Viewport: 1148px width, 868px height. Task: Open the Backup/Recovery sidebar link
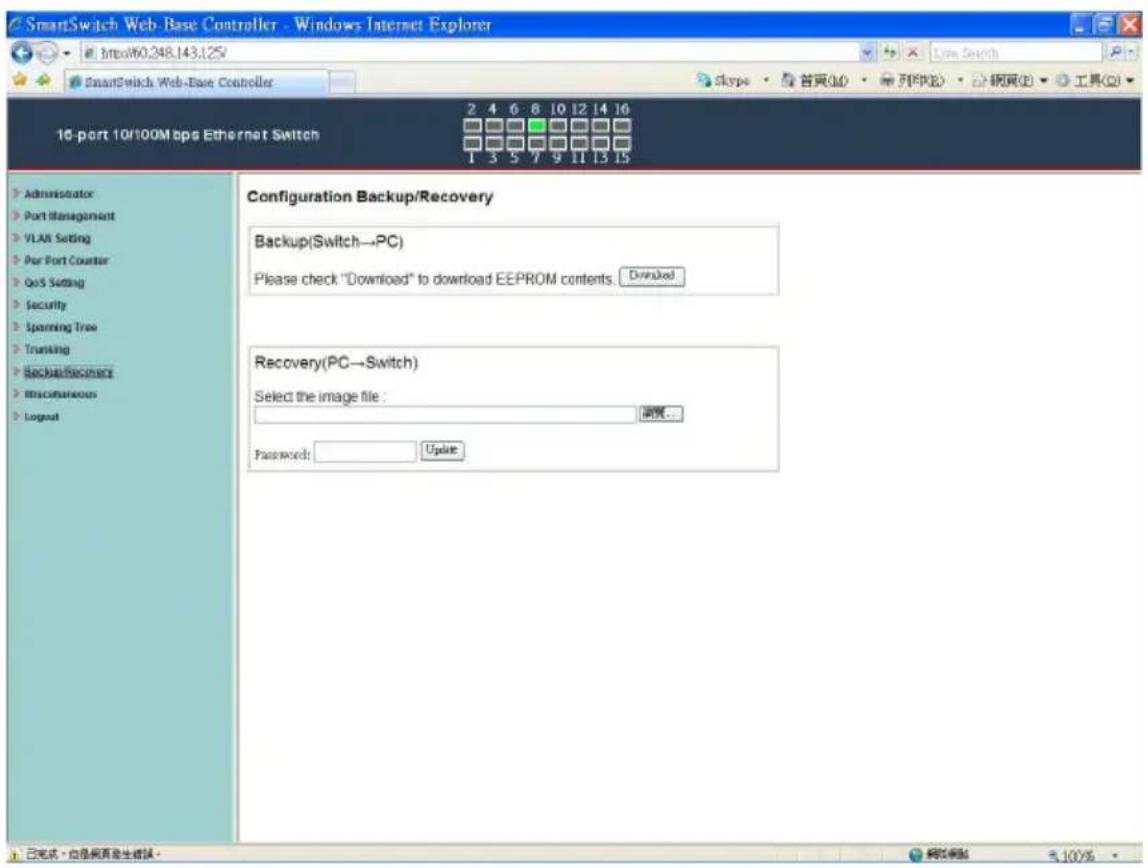tap(68, 372)
